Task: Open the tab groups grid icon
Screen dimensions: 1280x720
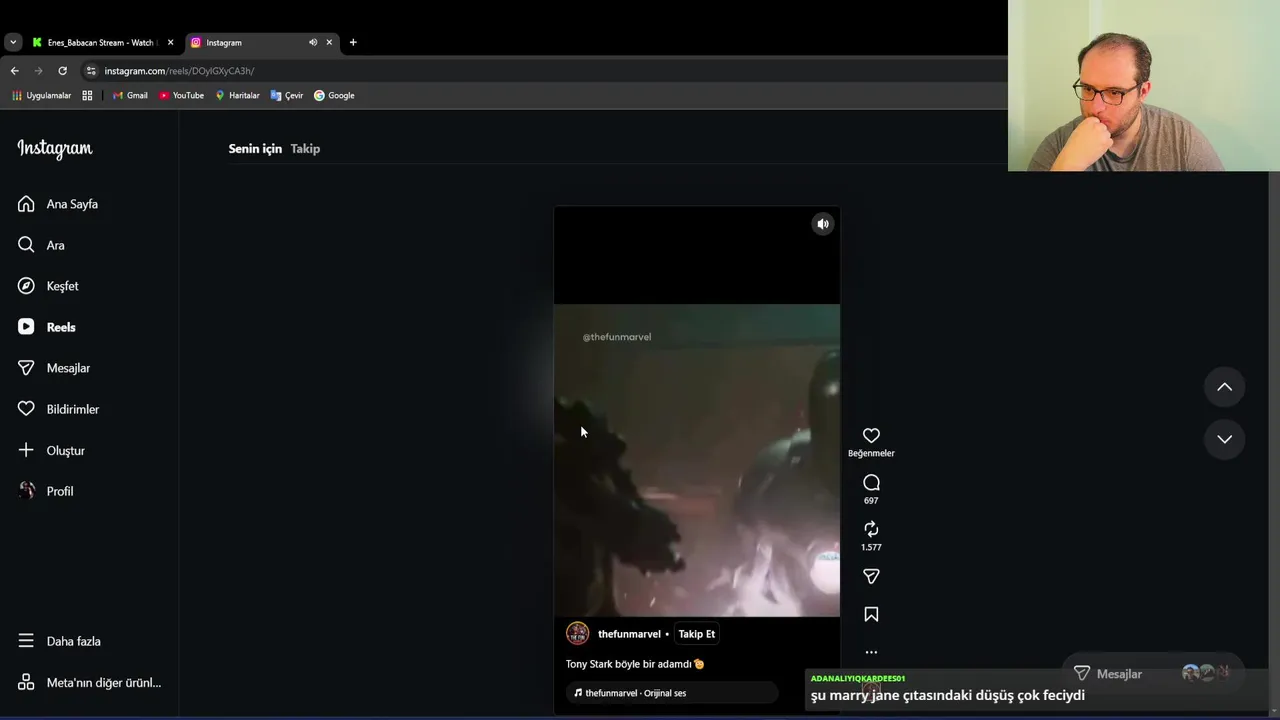Action: coord(87,95)
